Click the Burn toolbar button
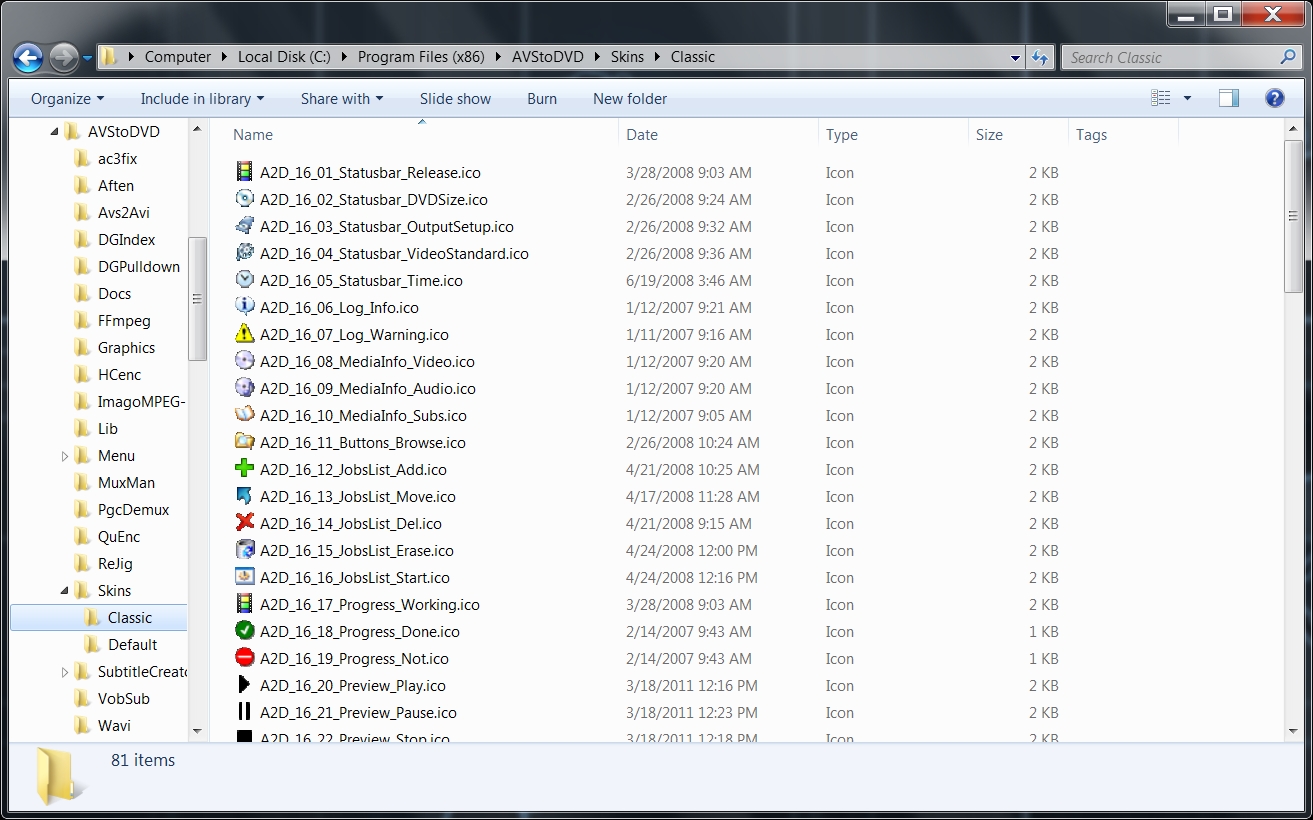This screenshot has width=1313, height=820. [x=542, y=99]
